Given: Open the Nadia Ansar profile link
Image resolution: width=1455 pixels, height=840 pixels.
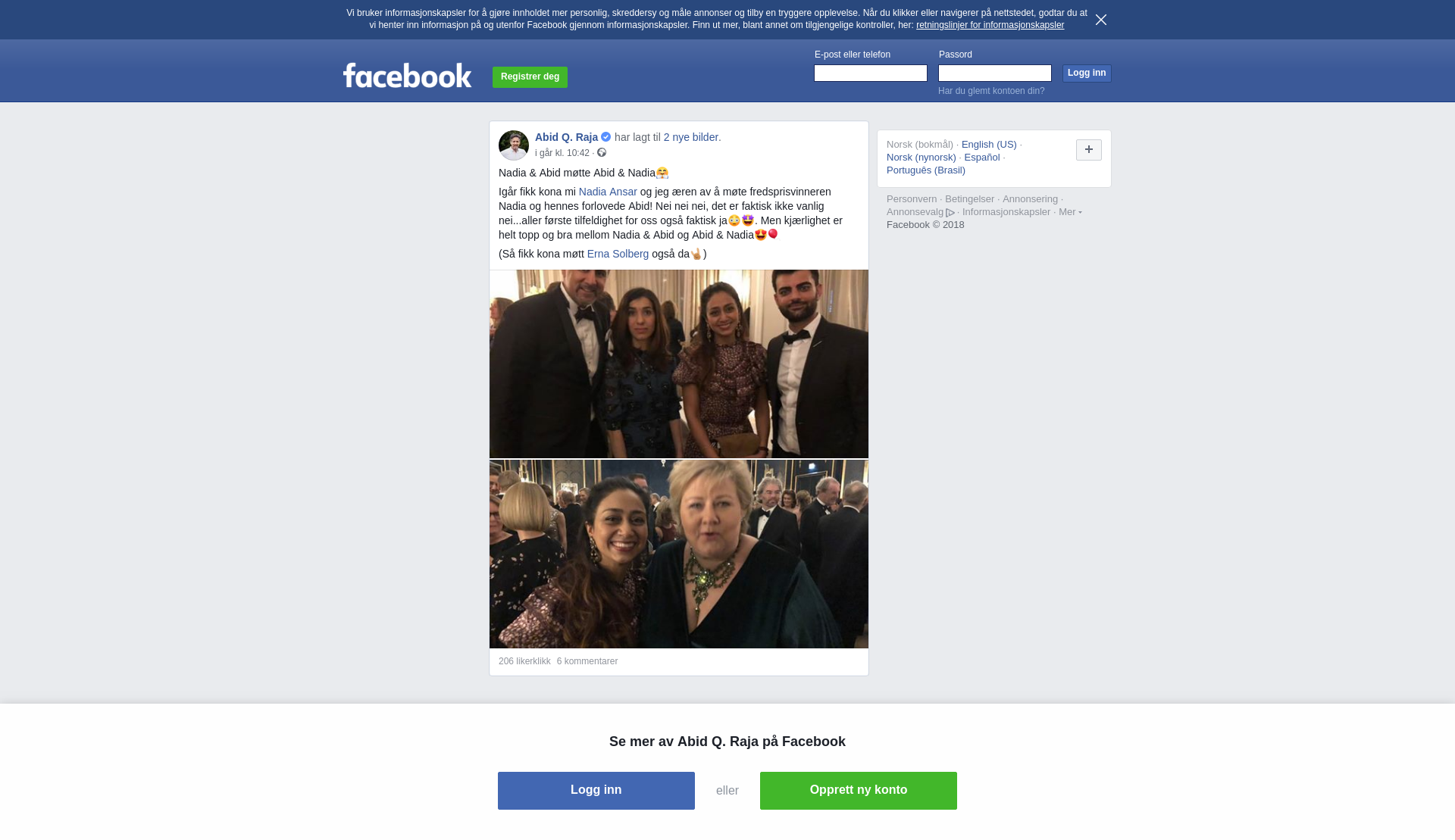Looking at the screenshot, I should coord(608,192).
